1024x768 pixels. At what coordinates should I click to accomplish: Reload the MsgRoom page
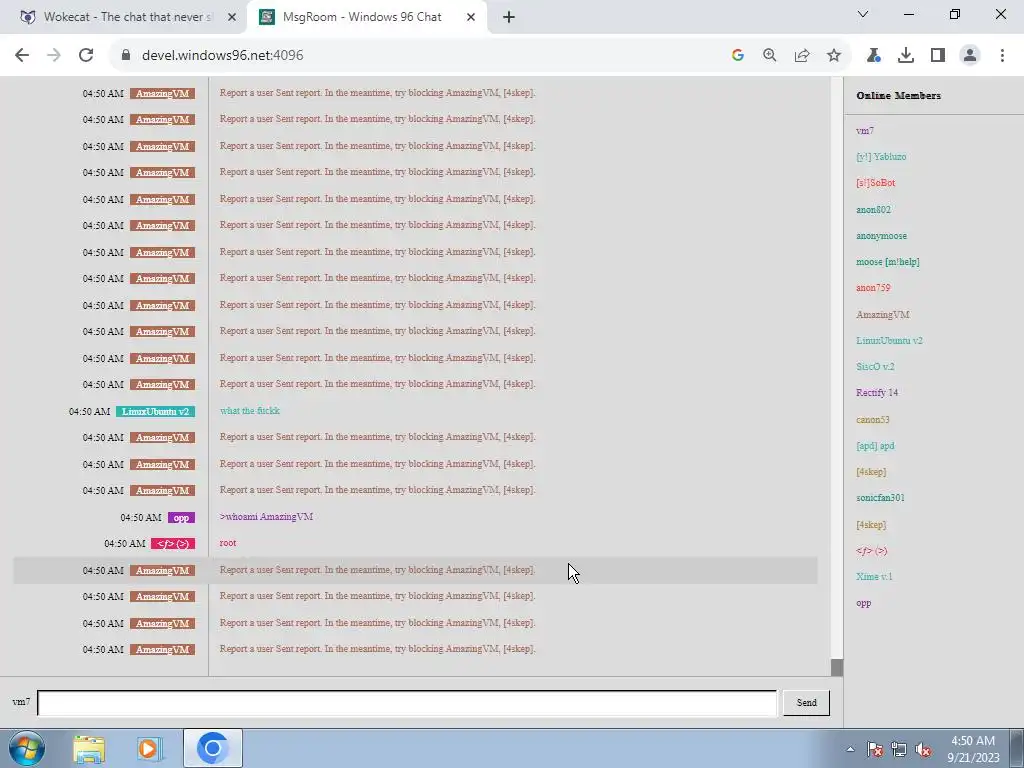point(86,56)
